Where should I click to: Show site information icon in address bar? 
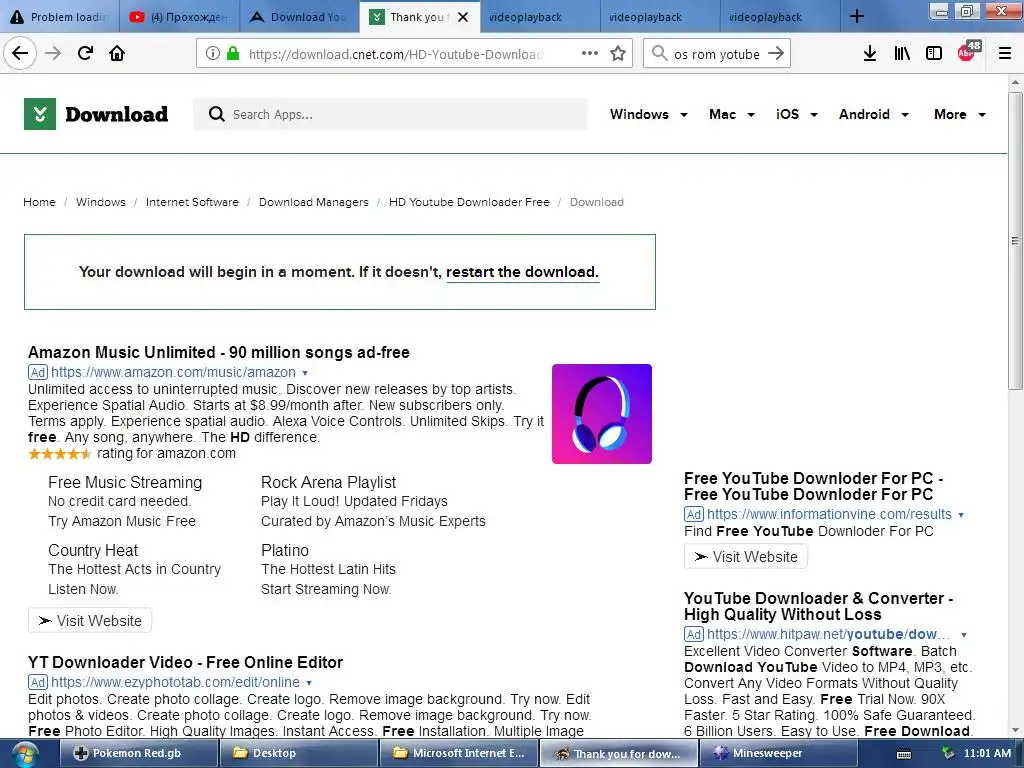coord(212,54)
